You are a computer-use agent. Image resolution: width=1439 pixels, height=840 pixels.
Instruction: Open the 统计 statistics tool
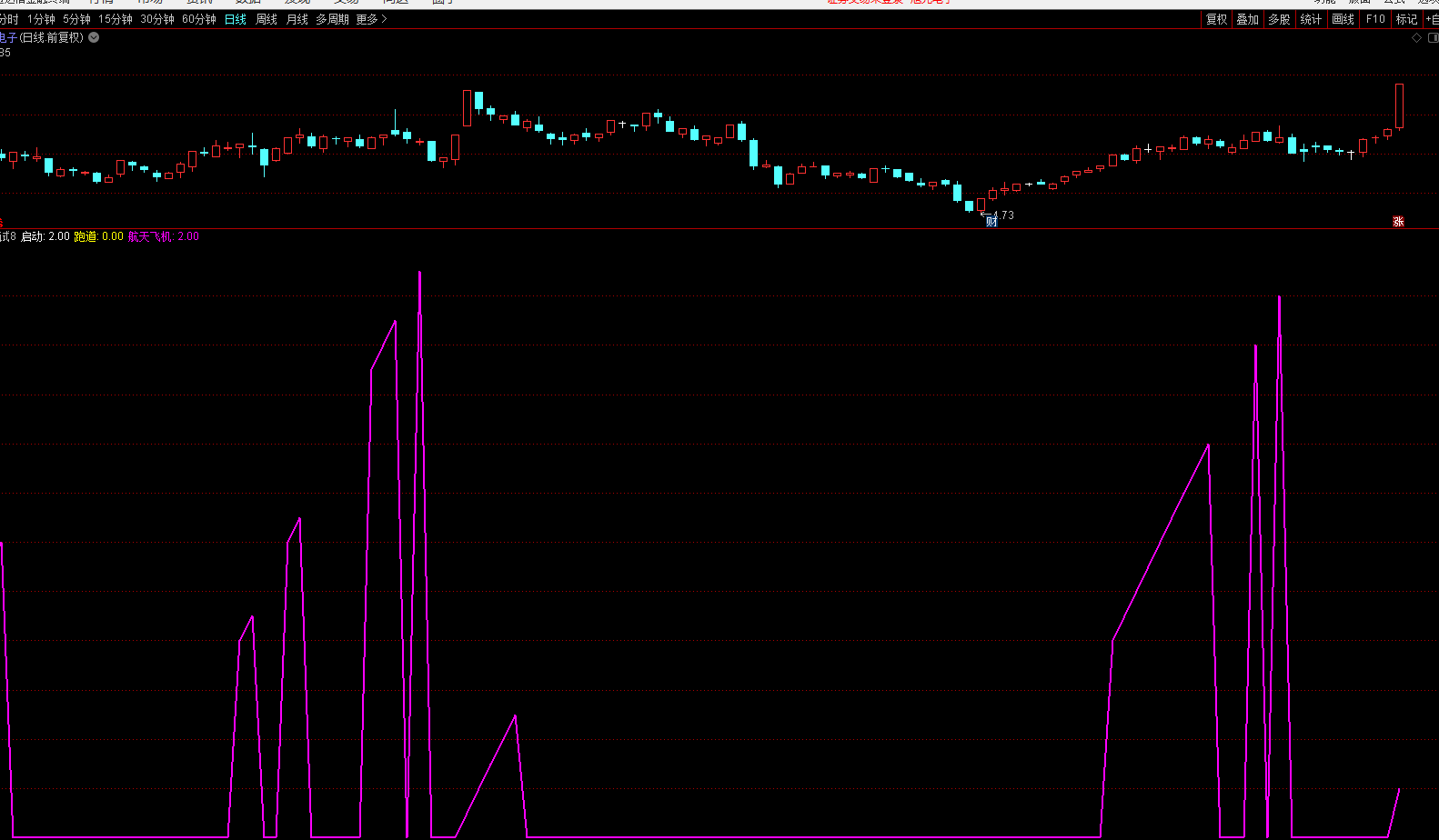(1311, 19)
